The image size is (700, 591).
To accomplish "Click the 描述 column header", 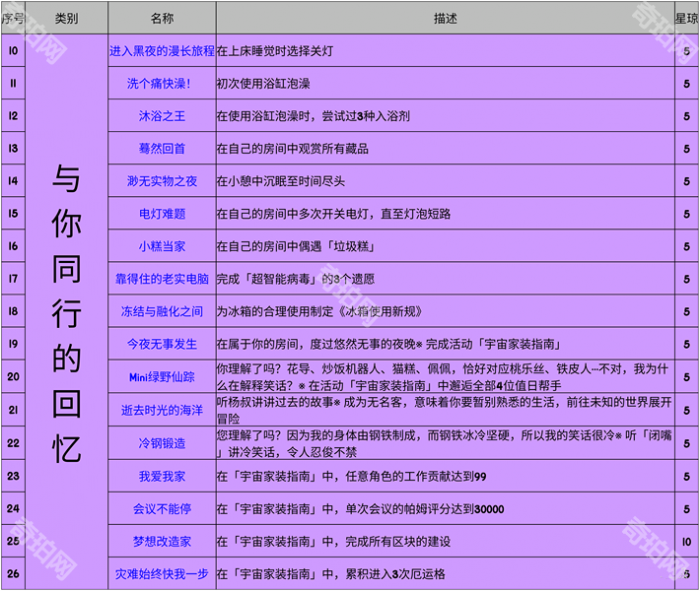I will [x=446, y=18].
